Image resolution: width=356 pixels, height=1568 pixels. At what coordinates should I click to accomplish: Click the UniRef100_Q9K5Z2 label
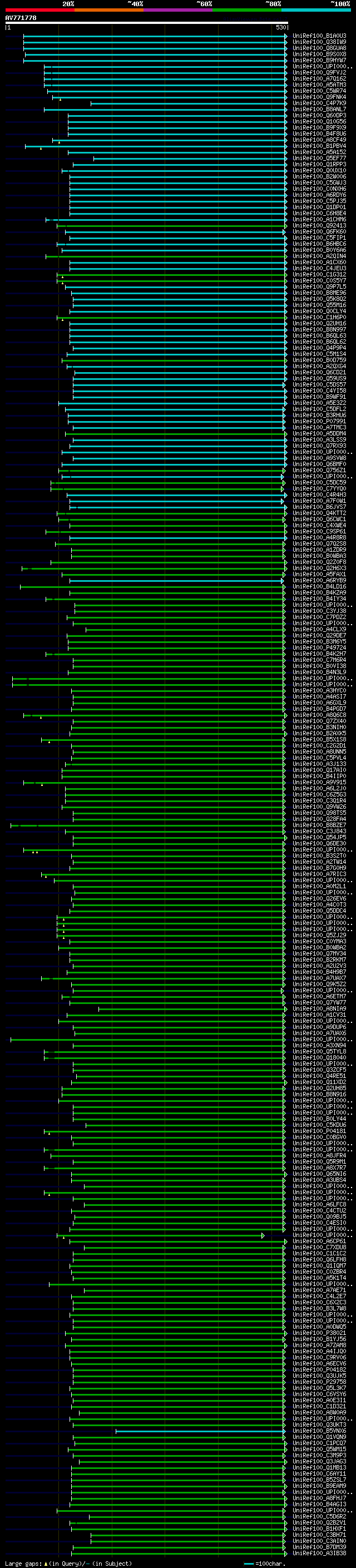(x=319, y=985)
